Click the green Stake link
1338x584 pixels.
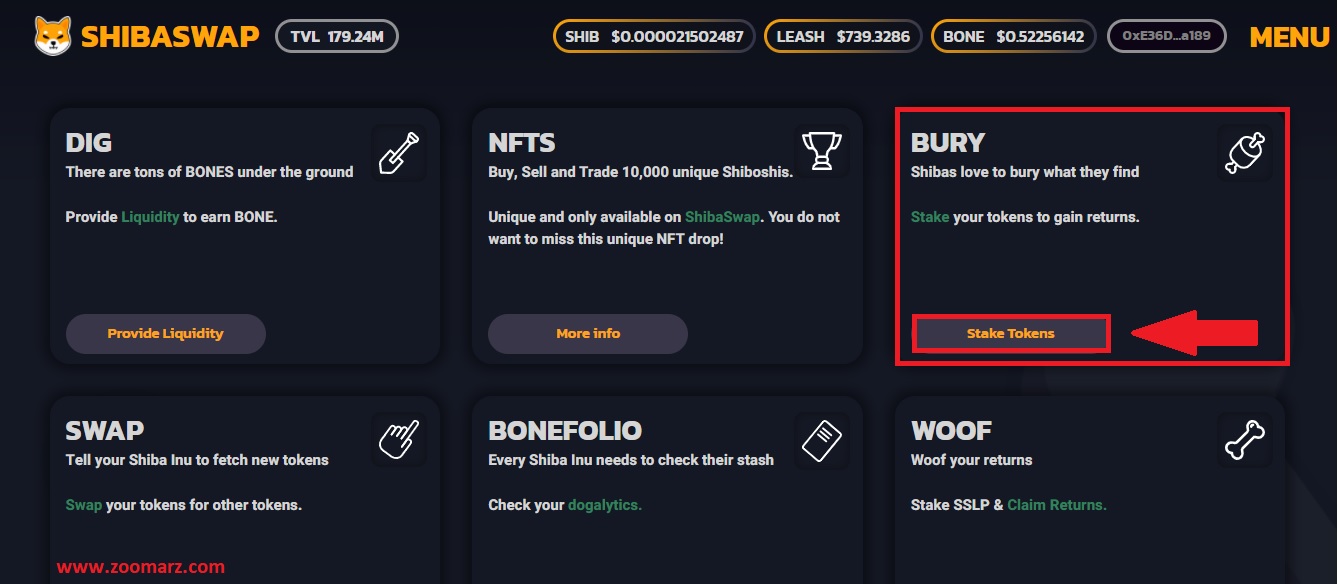tap(930, 216)
